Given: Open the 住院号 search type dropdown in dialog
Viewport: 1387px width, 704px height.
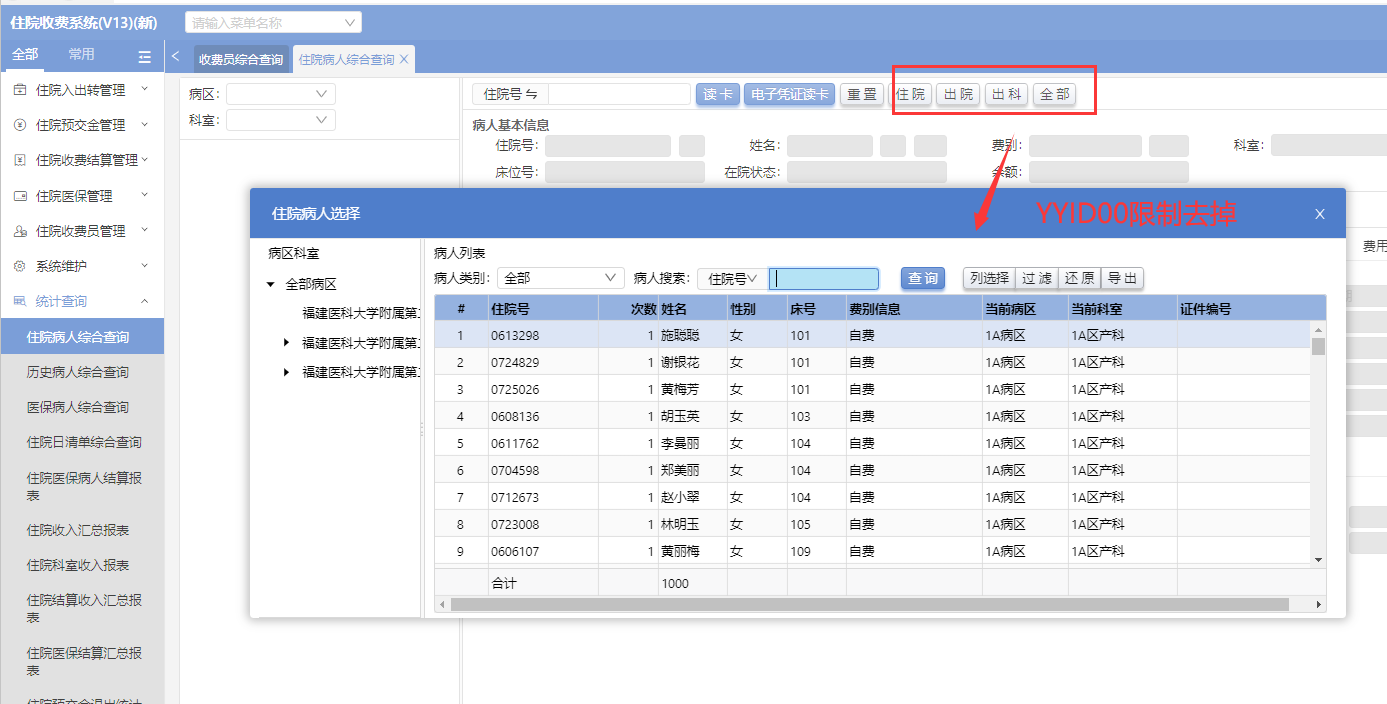Looking at the screenshot, I should click(733, 279).
